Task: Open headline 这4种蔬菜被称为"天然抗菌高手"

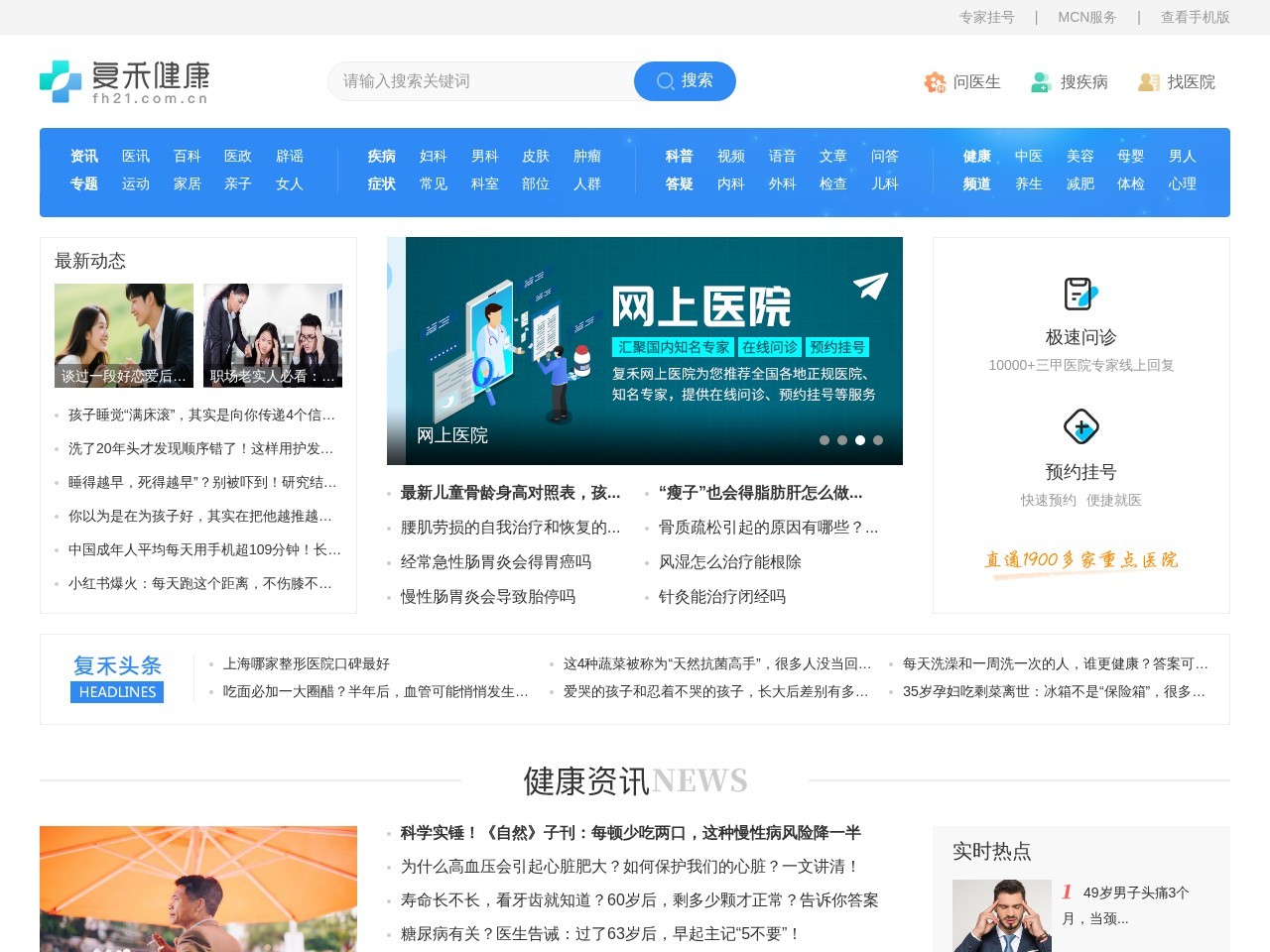Action: (717, 663)
